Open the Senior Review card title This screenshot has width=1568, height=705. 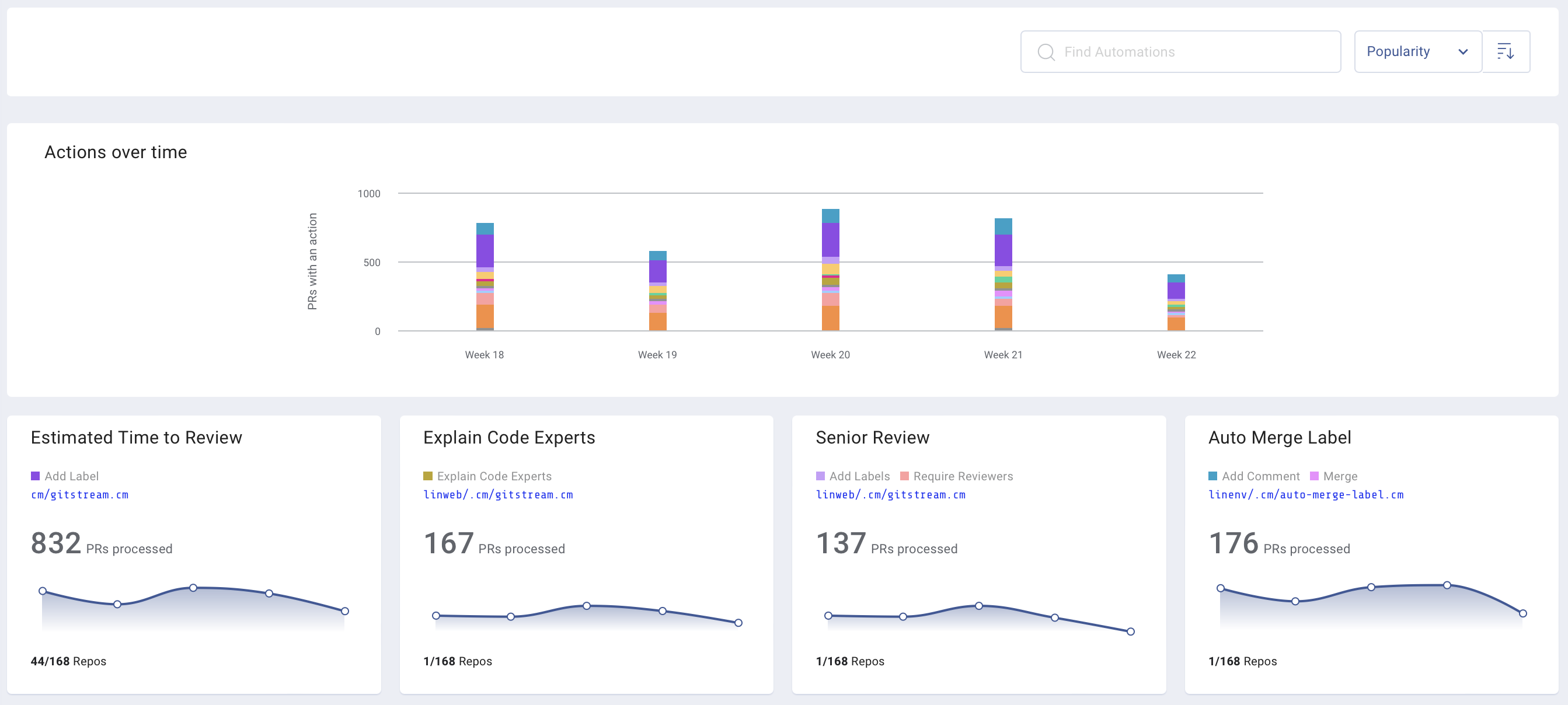click(x=872, y=437)
